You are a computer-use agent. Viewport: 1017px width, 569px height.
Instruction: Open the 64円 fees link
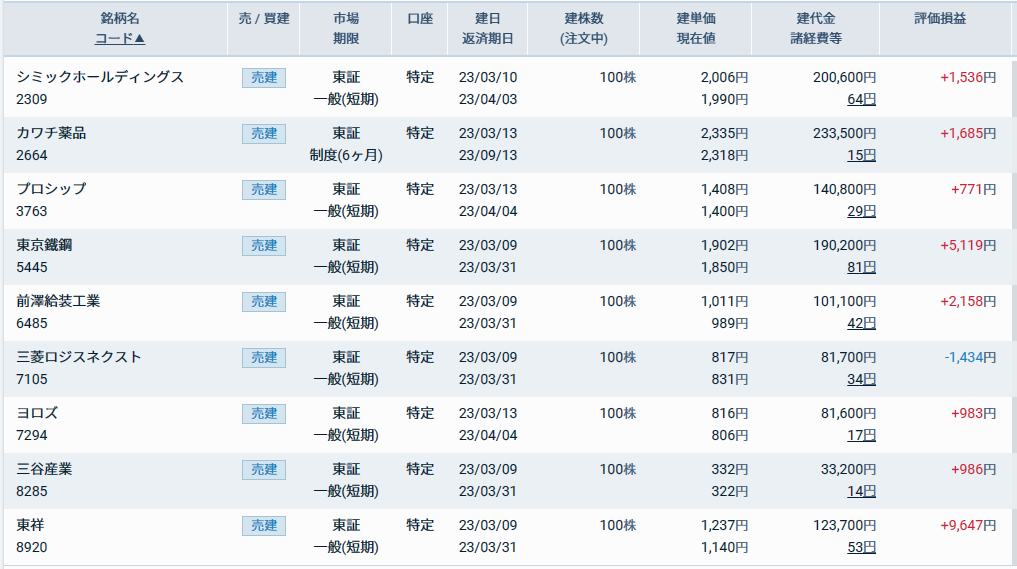click(861, 99)
